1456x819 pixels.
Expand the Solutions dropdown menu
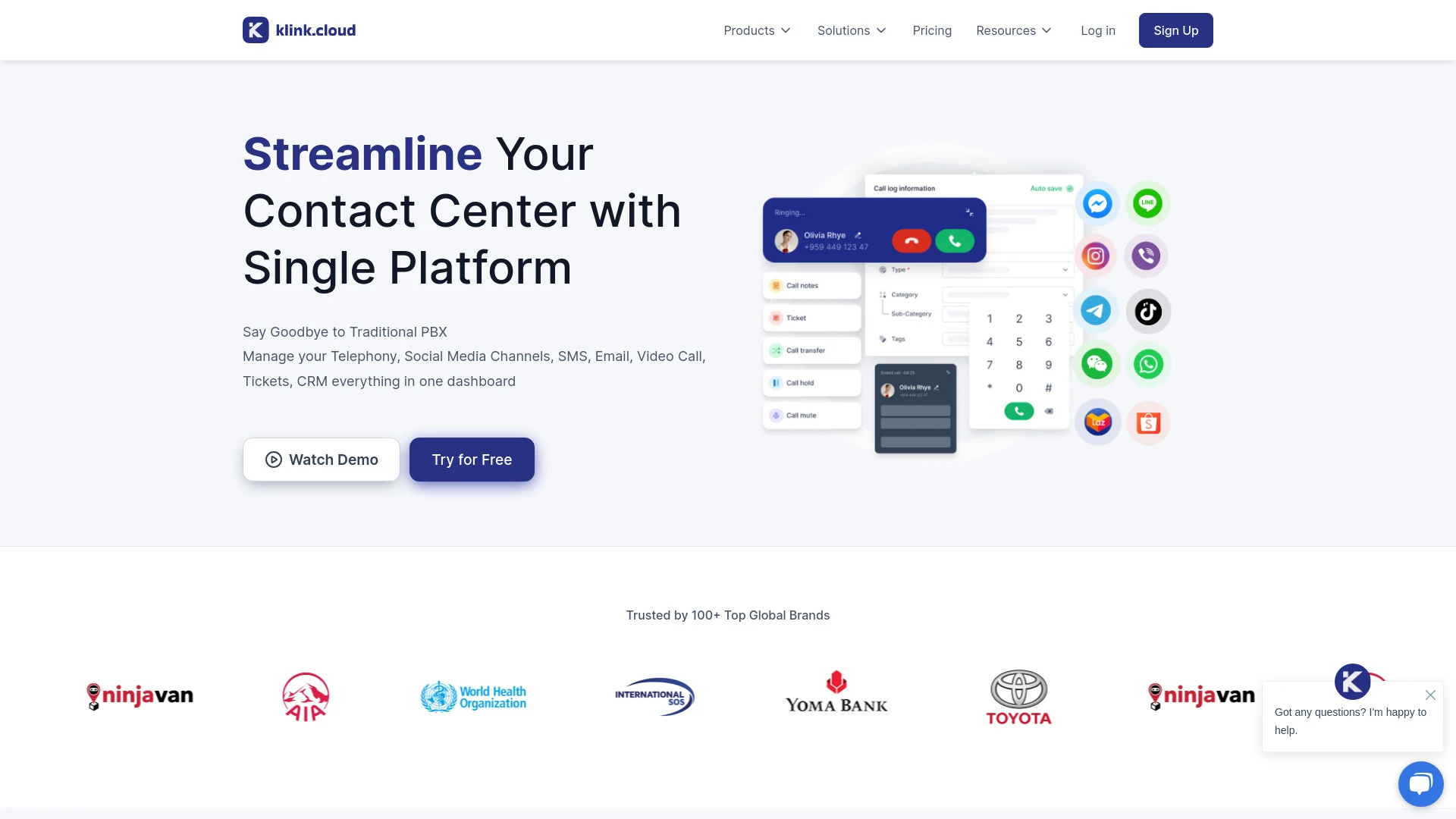(x=851, y=30)
